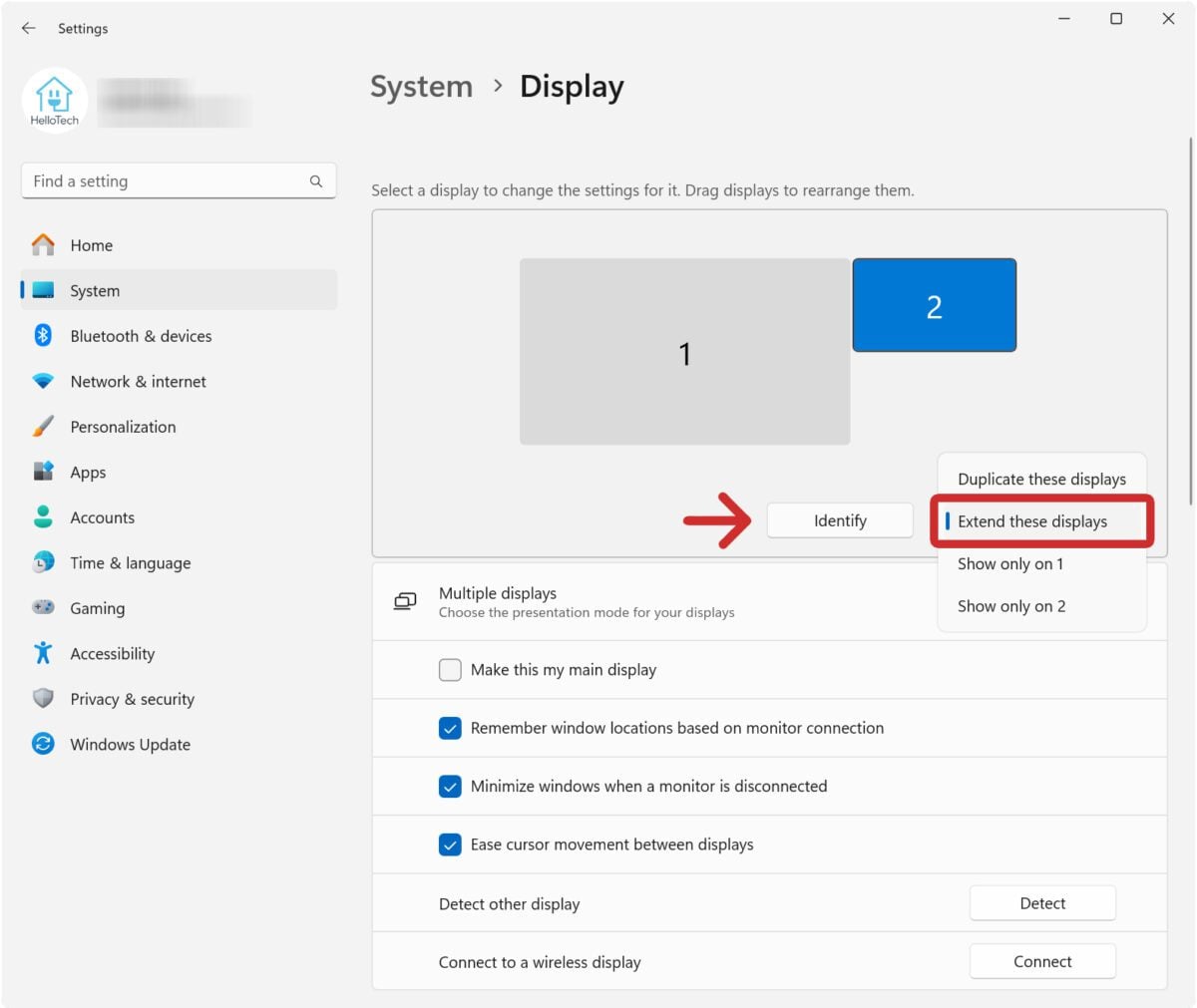Click the Apps icon in sidebar
The width and height of the screenshot is (1197, 1008).
43,473
